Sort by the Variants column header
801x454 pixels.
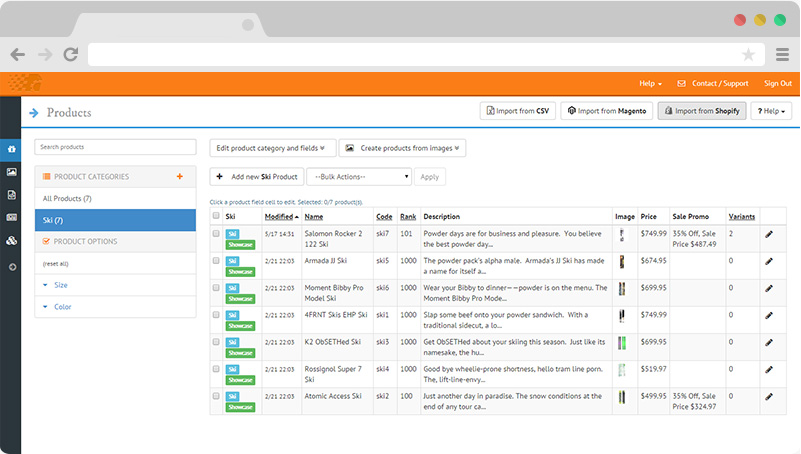742,217
